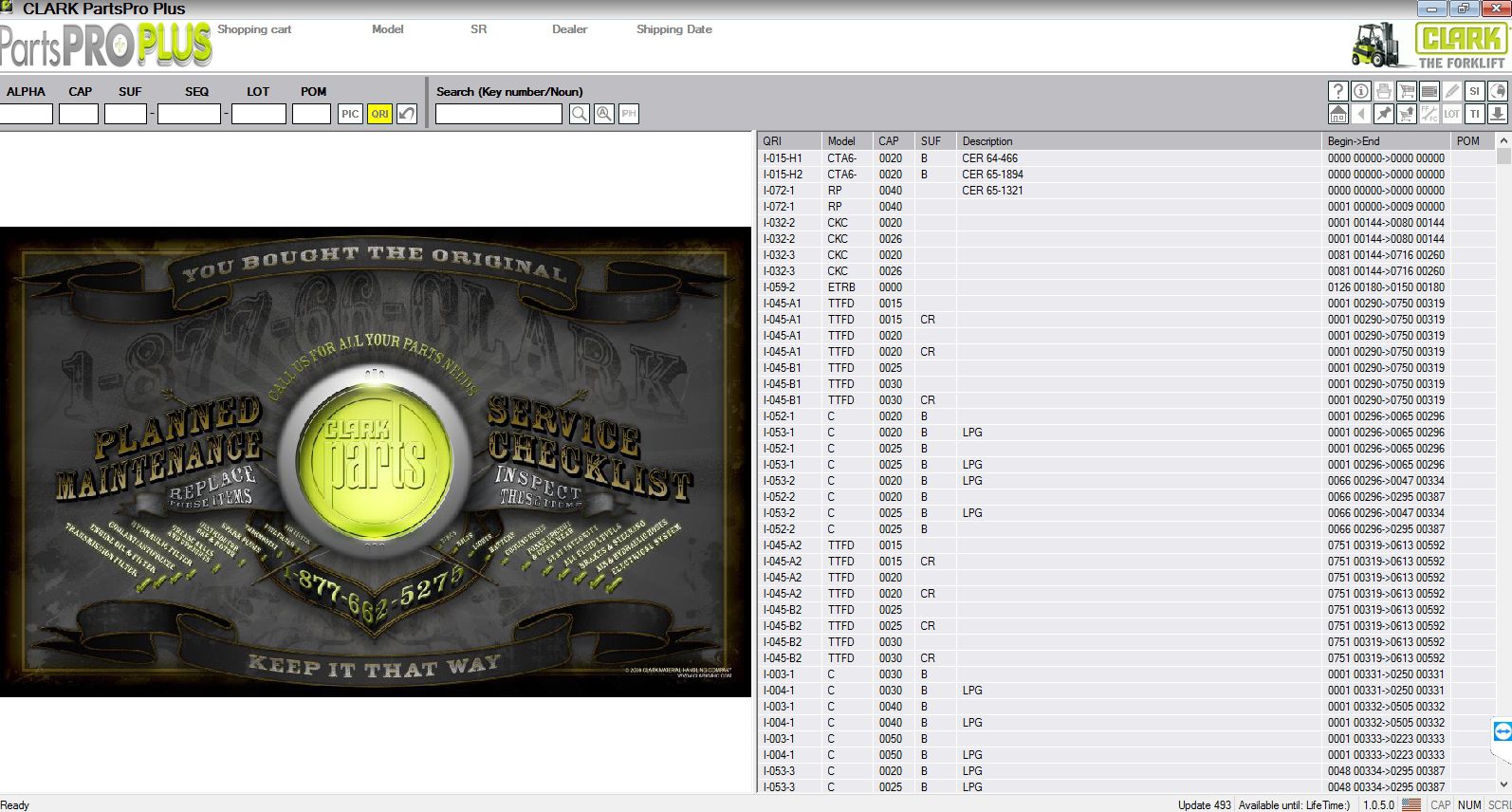Focus the Search (Key number/Noun) field
This screenshot has width=1512, height=812.
(499, 114)
